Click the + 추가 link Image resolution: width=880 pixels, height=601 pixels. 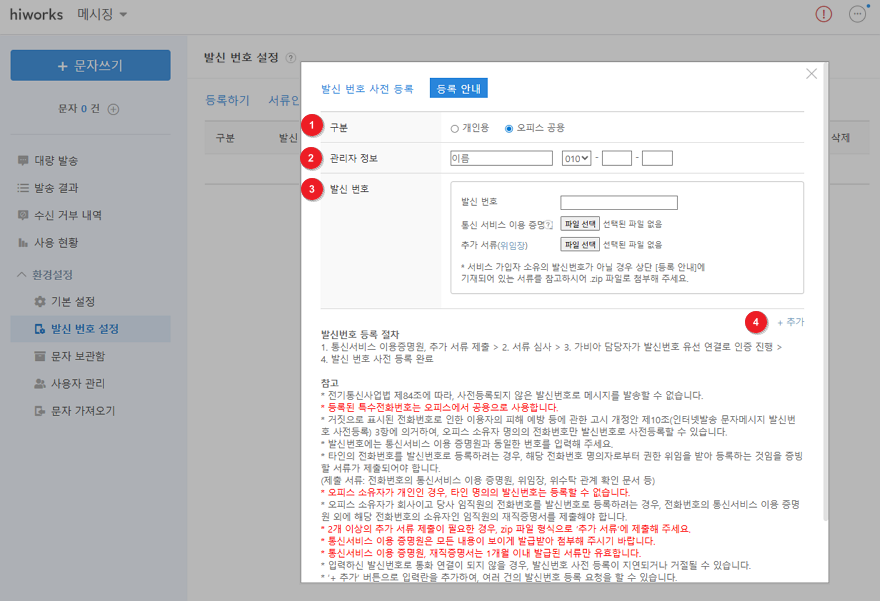[790, 322]
